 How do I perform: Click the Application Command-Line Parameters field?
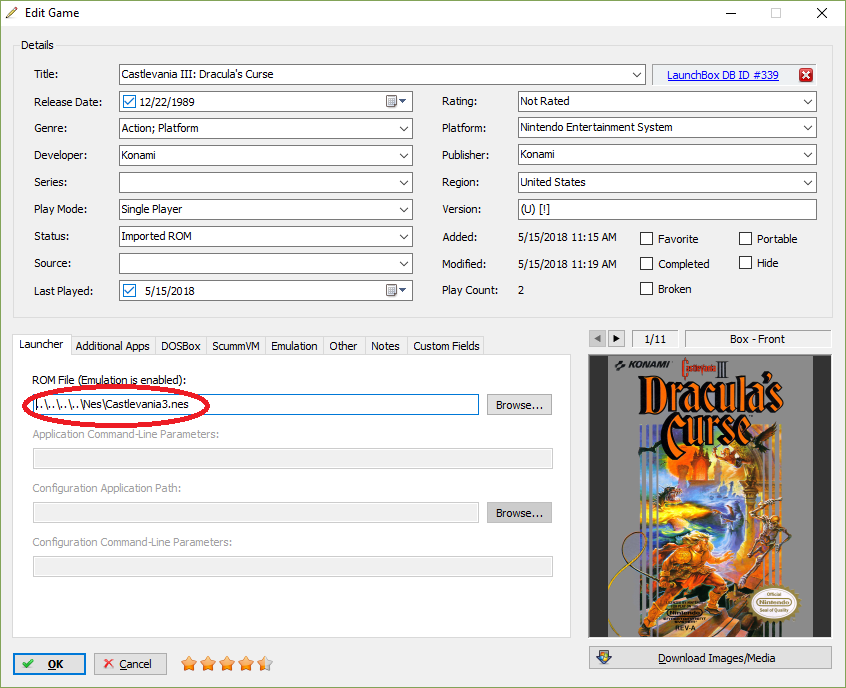click(292, 459)
